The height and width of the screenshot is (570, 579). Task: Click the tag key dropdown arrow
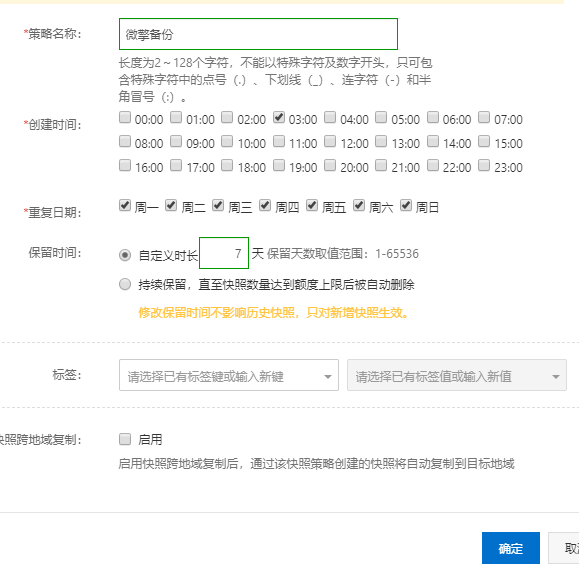(x=328, y=377)
